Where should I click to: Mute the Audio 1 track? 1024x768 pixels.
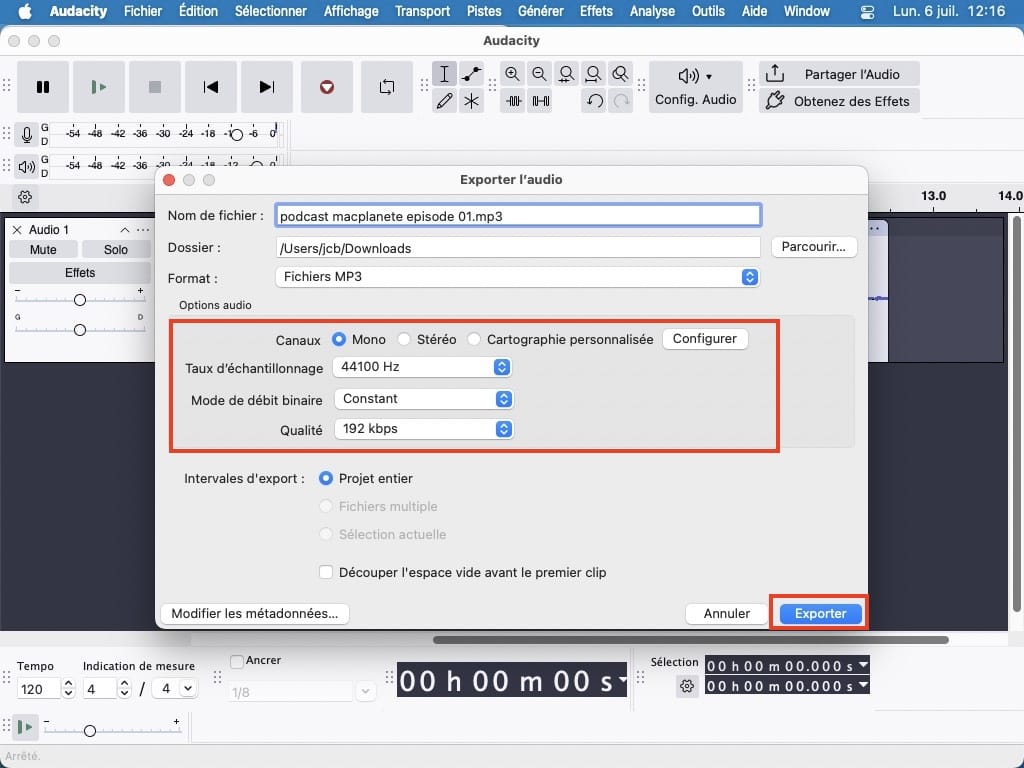tap(43, 249)
